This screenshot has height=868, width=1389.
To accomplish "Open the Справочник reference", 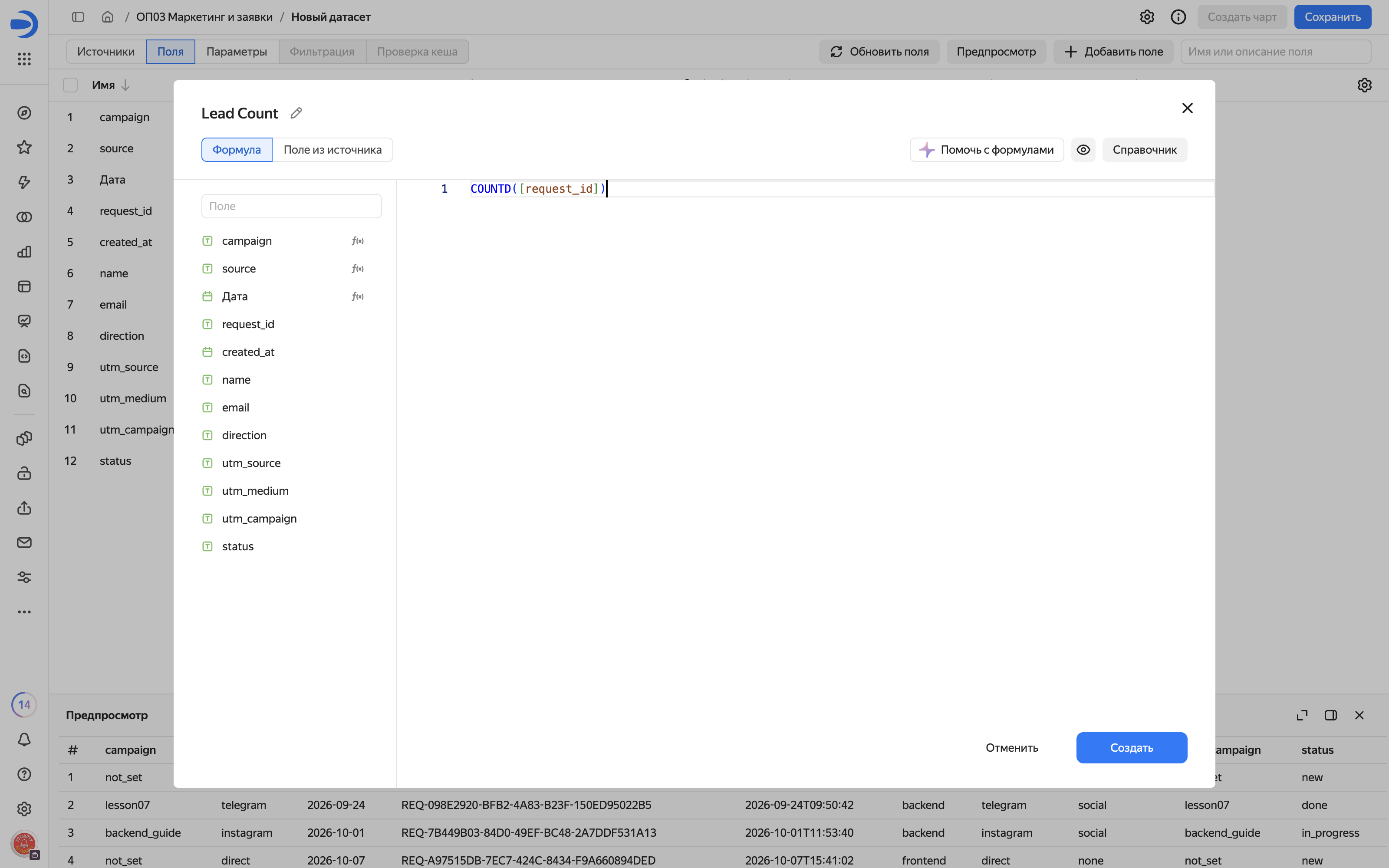I will tap(1145, 150).
